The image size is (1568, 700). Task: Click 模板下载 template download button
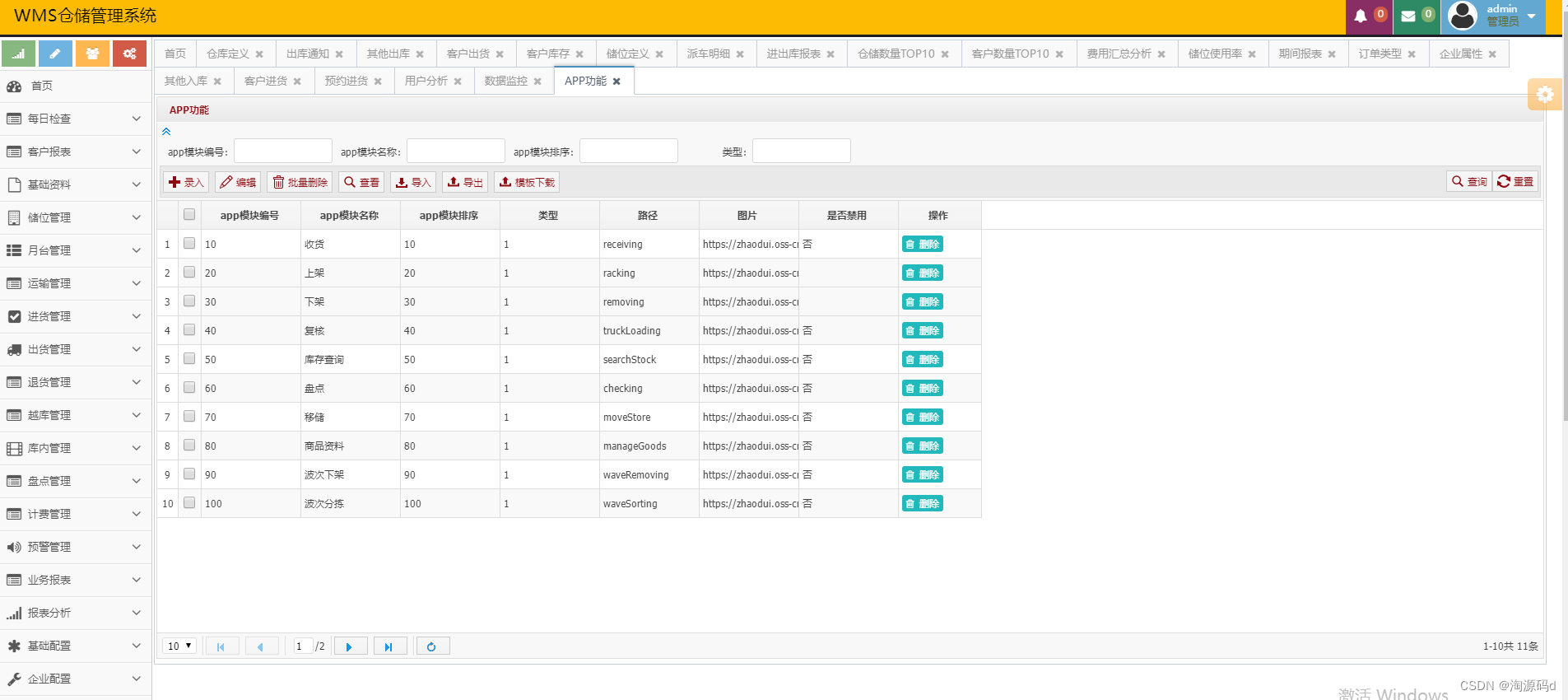527,182
